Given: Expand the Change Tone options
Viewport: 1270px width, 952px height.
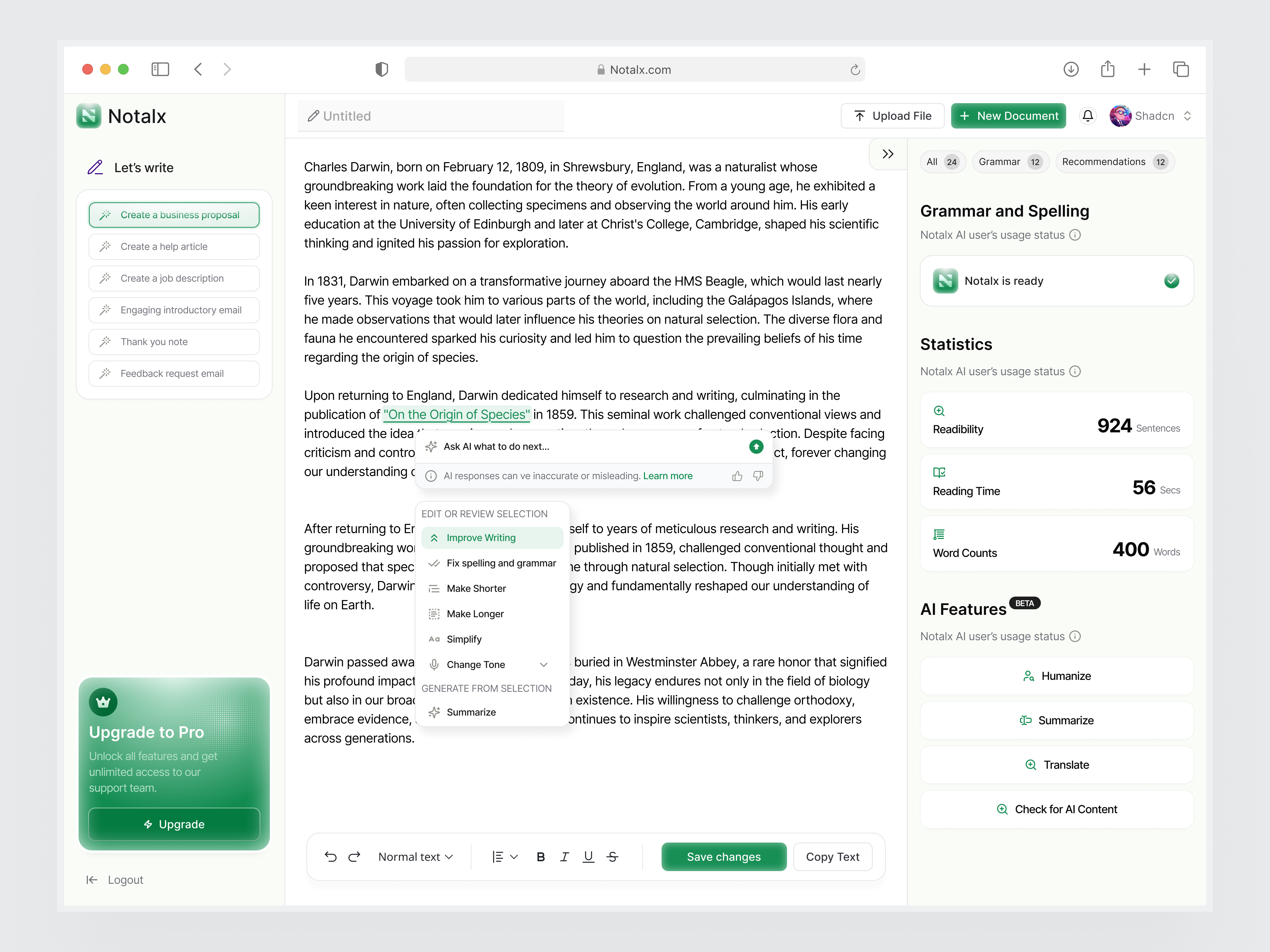Looking at the screenshot, I should click(544, 664).
